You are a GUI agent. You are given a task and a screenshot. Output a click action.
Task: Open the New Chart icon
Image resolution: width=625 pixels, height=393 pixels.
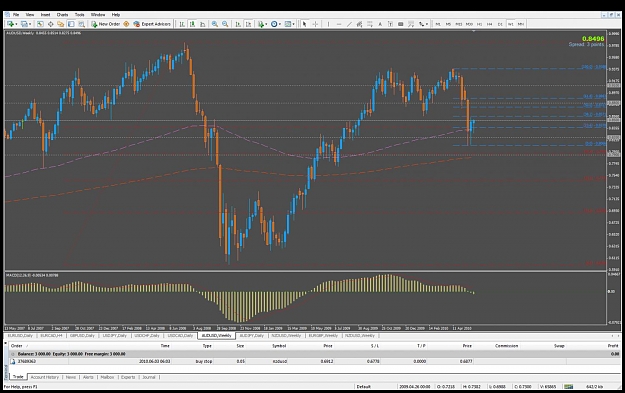click(x=10, y=24)
